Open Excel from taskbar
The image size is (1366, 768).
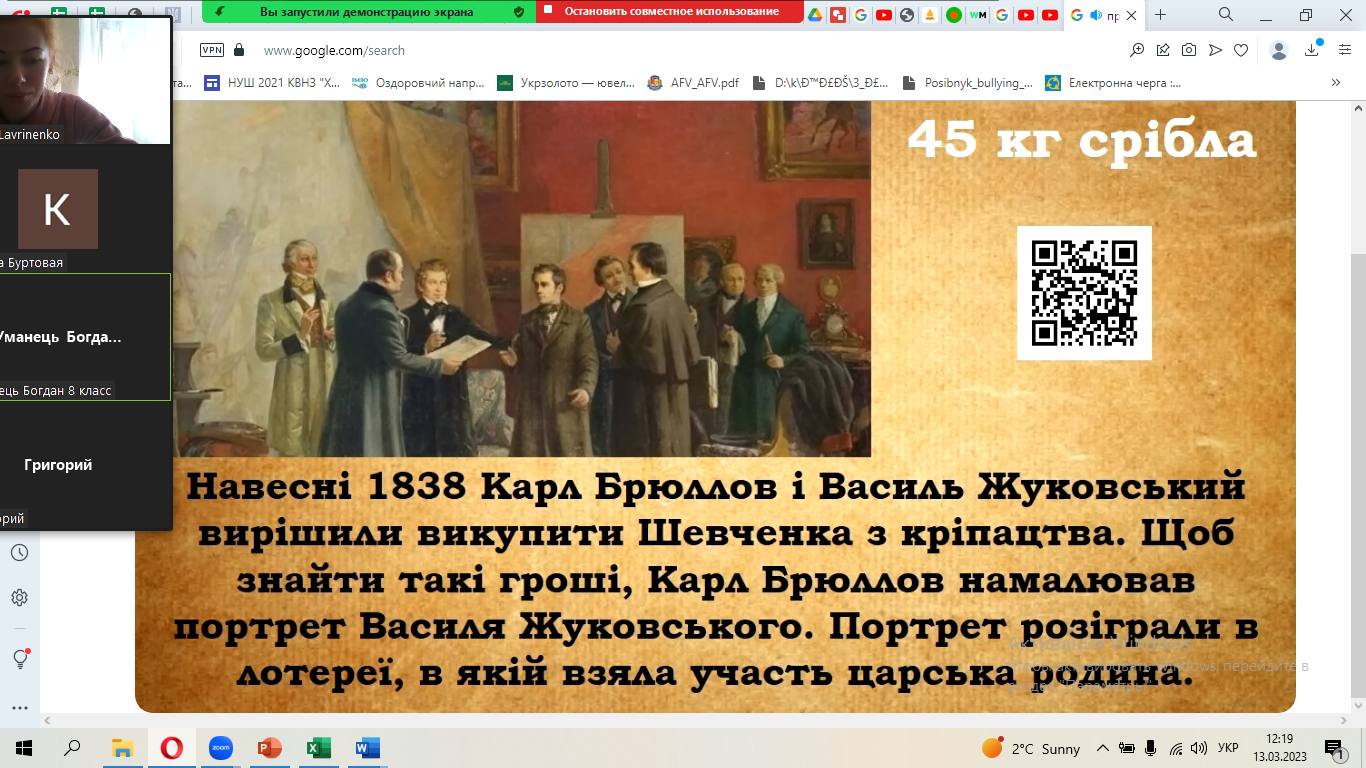pos(318,748)
